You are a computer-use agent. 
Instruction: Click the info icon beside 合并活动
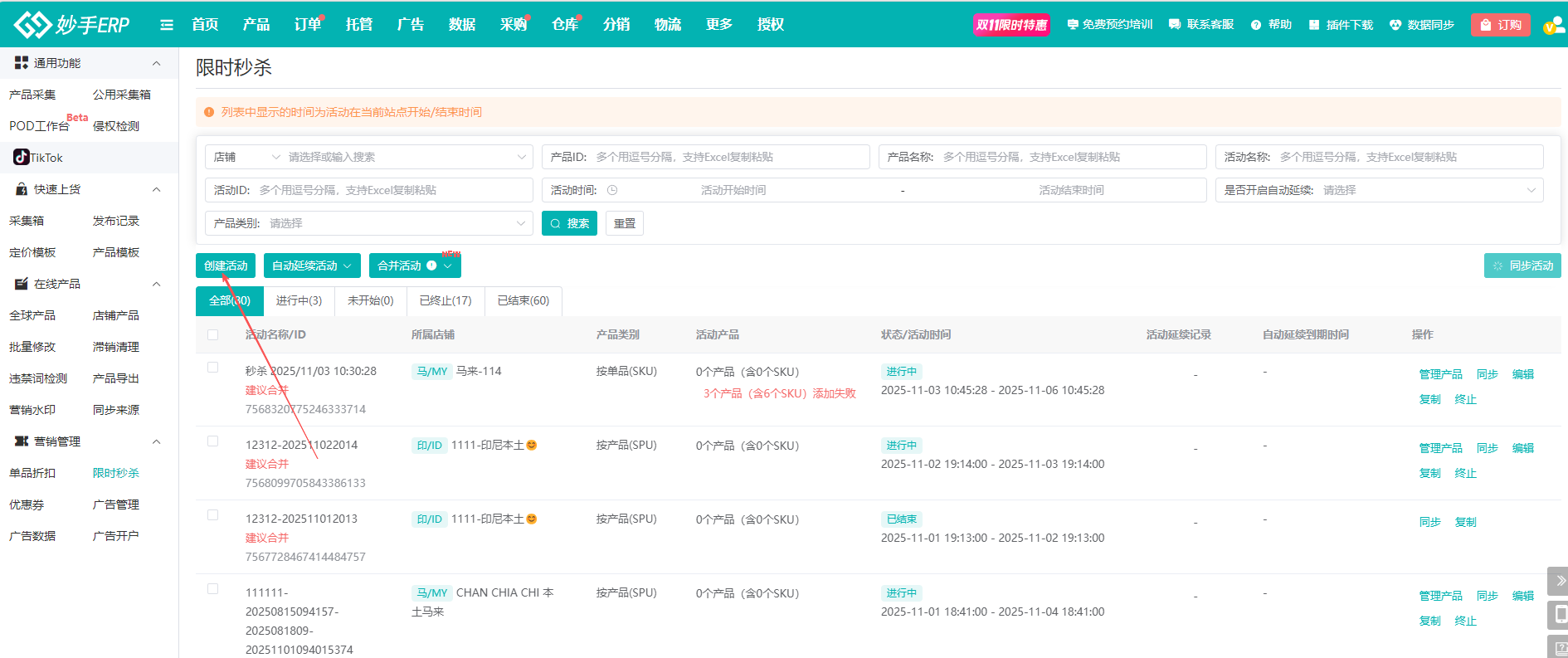[x=431, y=266]
